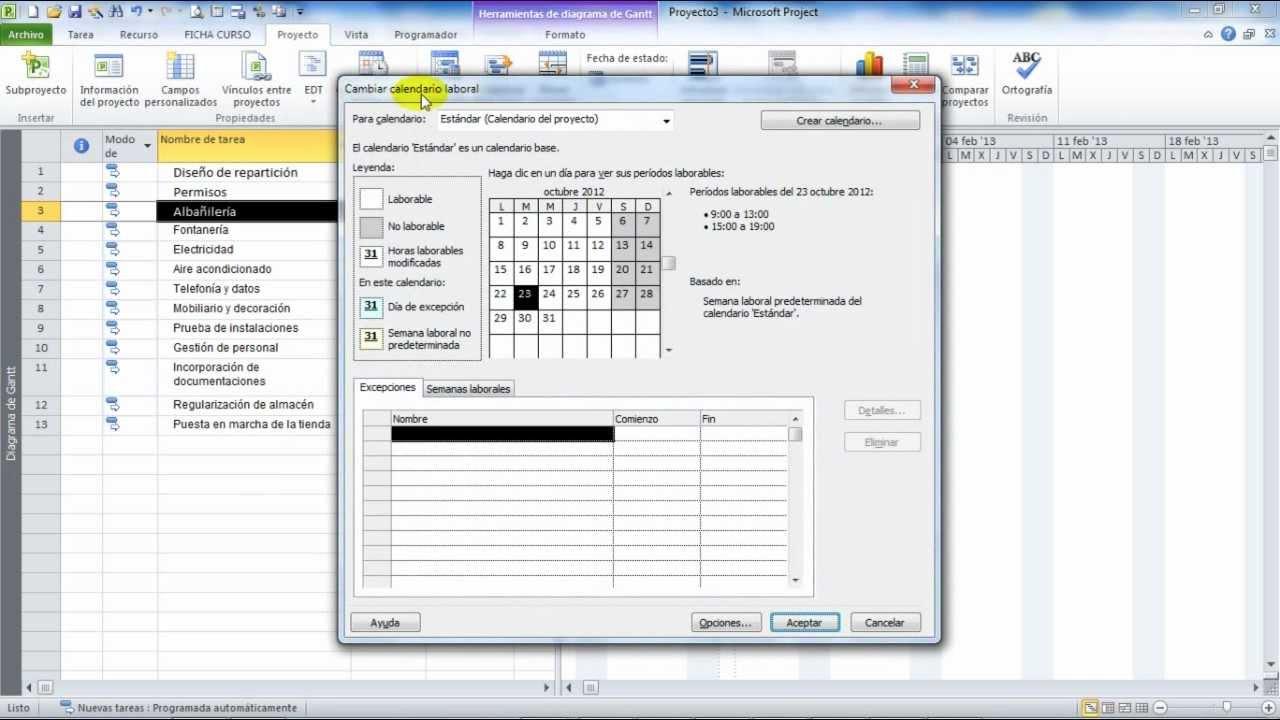This screenshot has height=720, width=1280.
Task: Click the Ayuda button
Action: (x=385, y=622)
